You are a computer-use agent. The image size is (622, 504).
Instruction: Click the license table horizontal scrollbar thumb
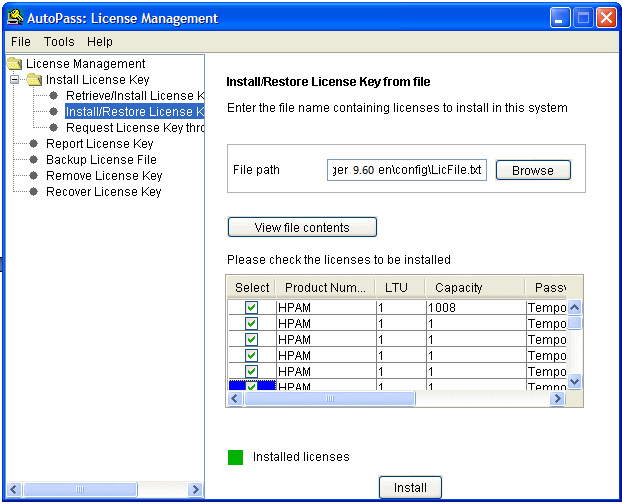point(330,399)
